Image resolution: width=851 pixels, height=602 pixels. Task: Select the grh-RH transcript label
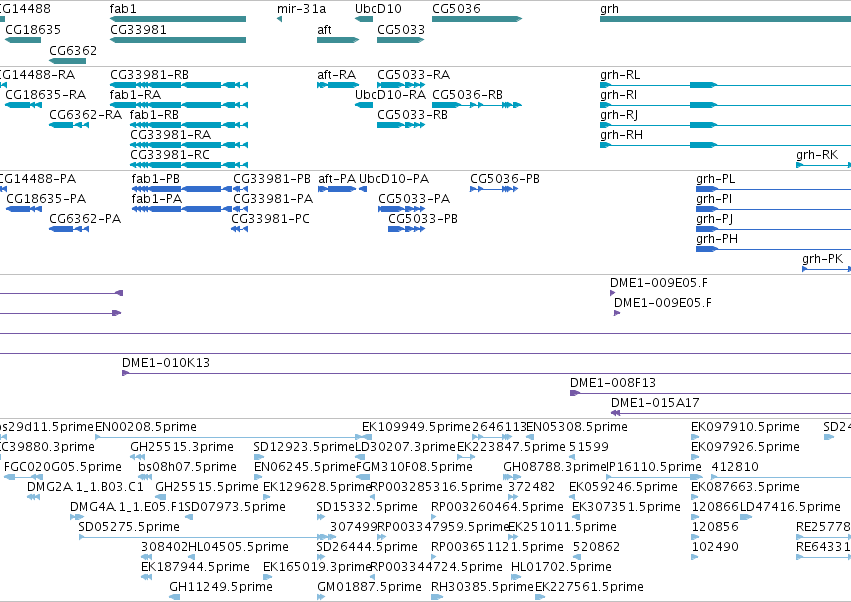coord(621,135)
